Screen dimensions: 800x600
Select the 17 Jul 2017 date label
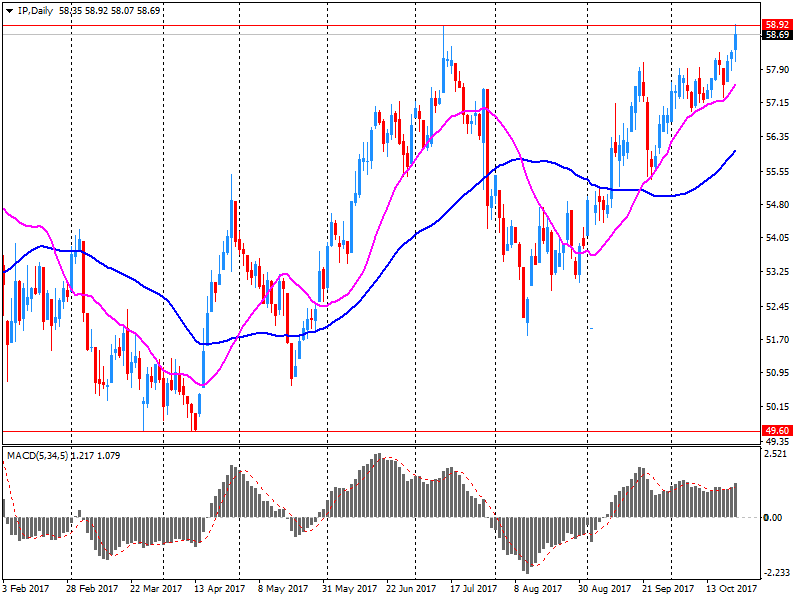(x=473, y=589)
